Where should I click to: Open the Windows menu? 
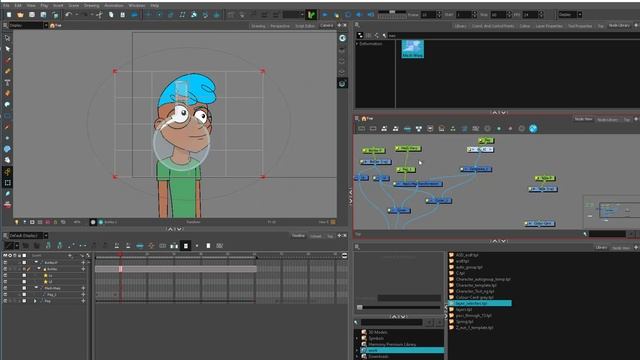(x=137, y=5)
